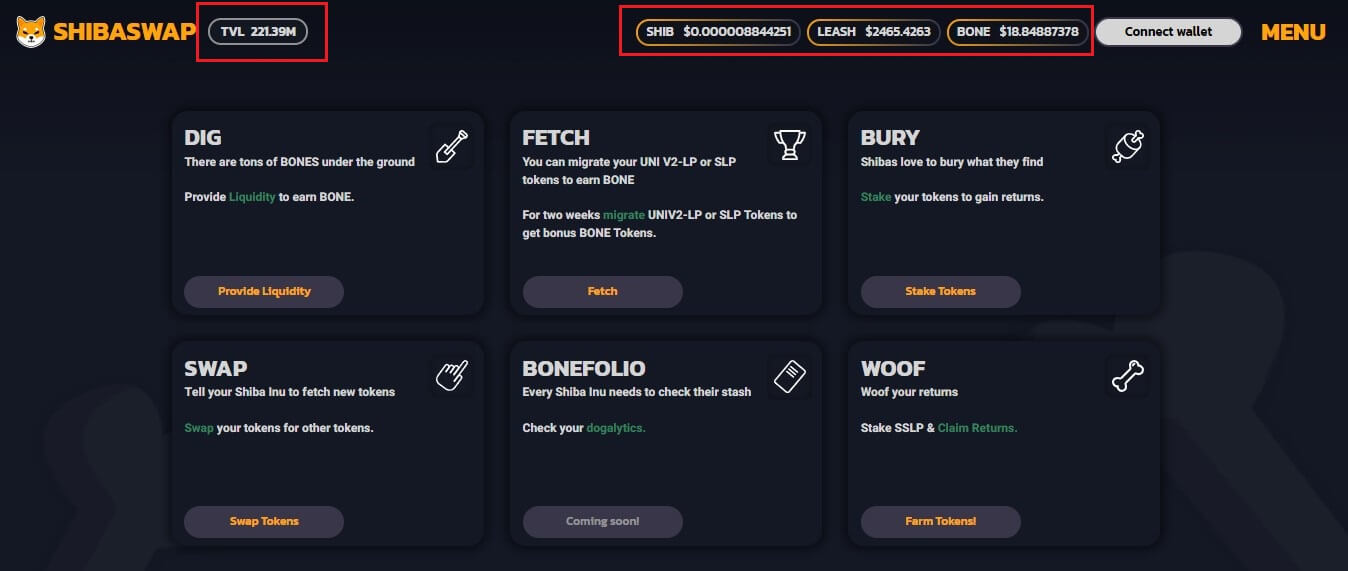Screen dimensions: 1348x571
Task: Click the SWAP pointing hand icon
Action: pos(452,377)
